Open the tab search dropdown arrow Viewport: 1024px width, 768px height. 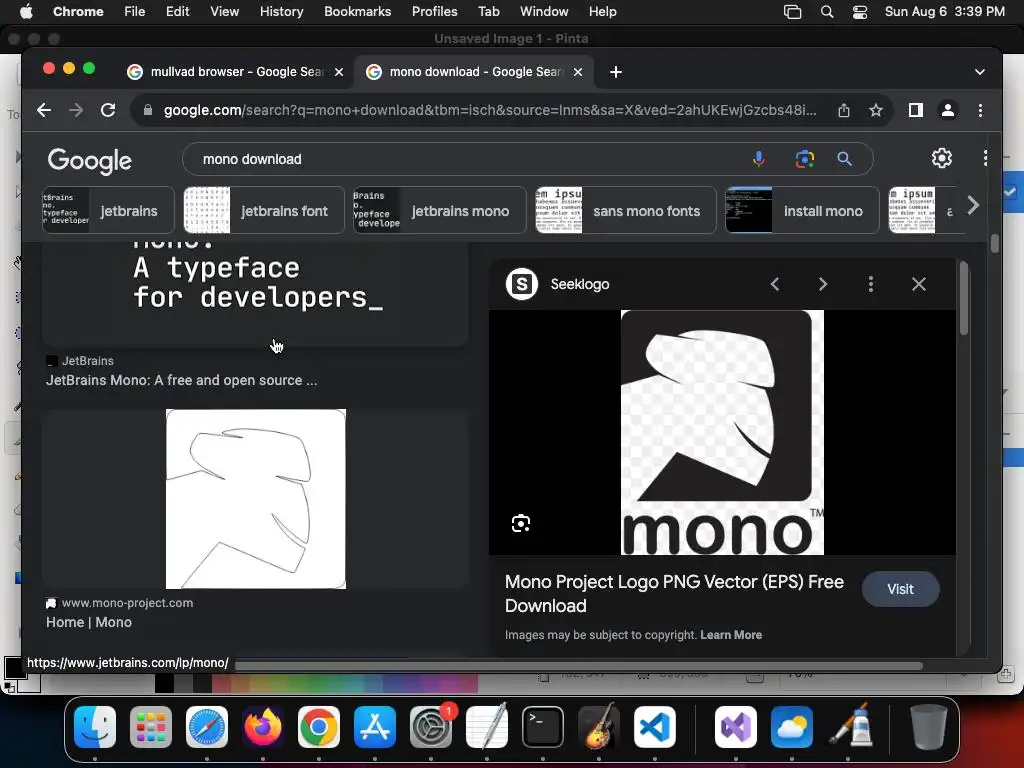tap(980, 72)
